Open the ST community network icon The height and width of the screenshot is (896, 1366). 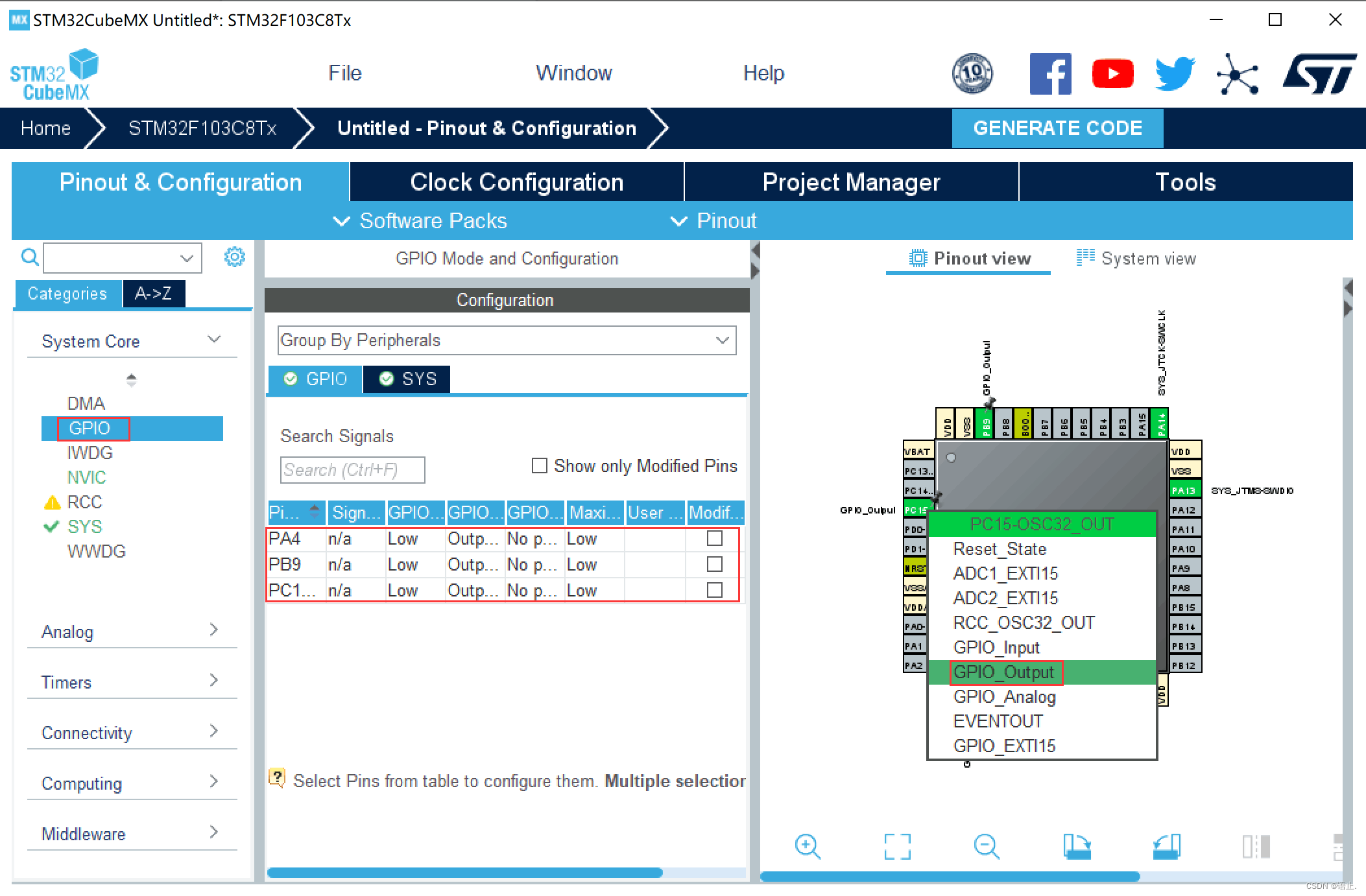(1238, 74)
